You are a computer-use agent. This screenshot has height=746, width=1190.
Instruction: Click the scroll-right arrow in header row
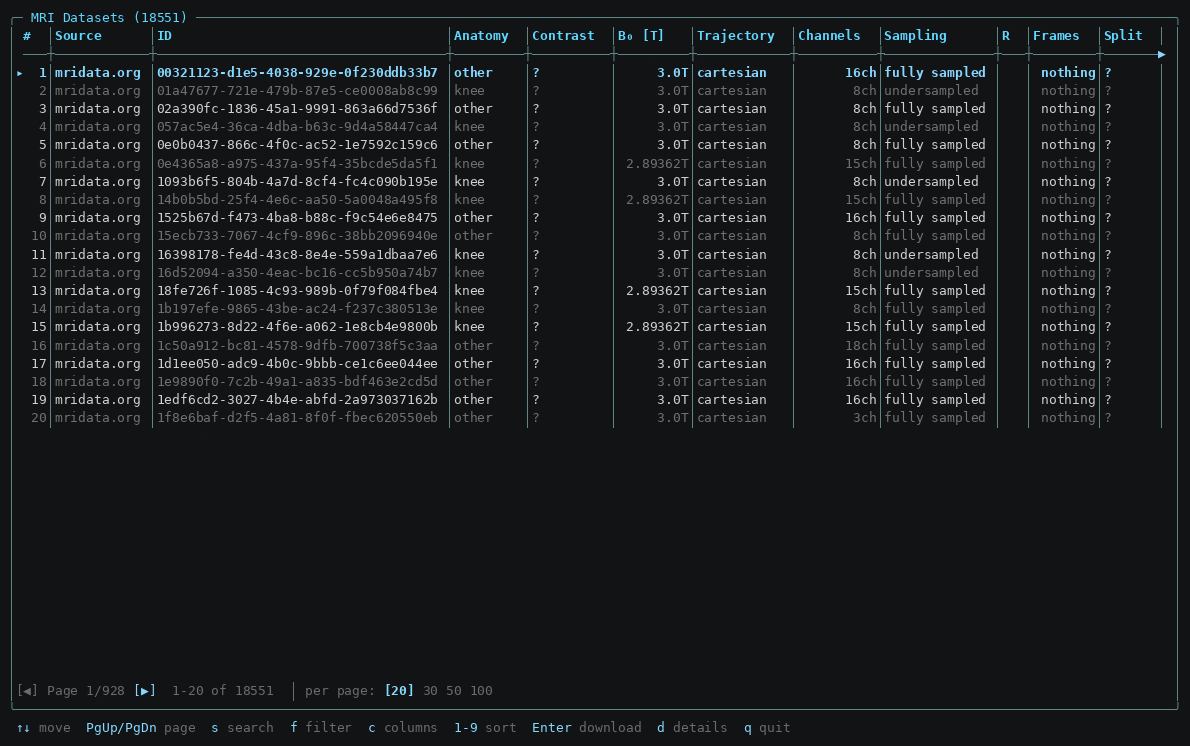(x=1161, y=55)
